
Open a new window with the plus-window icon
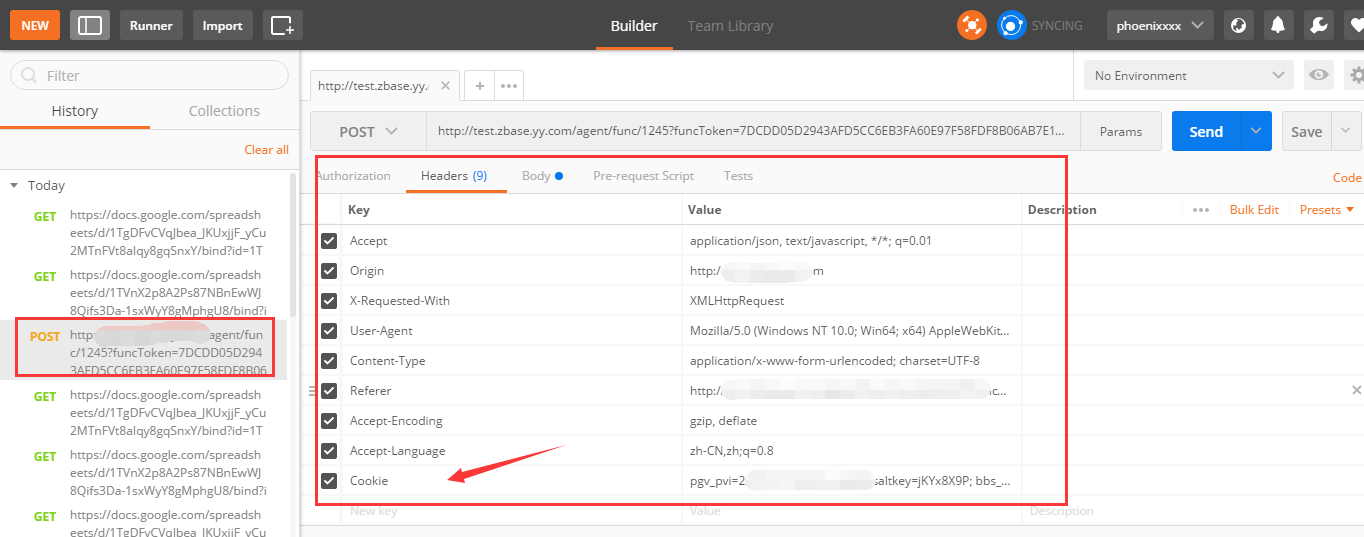[x=283, y=25]
